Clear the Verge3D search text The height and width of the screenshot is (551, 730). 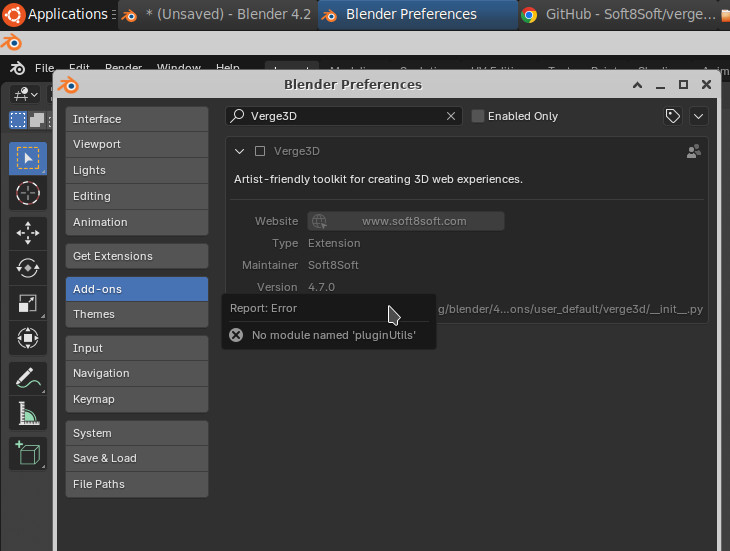click(x=451, y=116)
